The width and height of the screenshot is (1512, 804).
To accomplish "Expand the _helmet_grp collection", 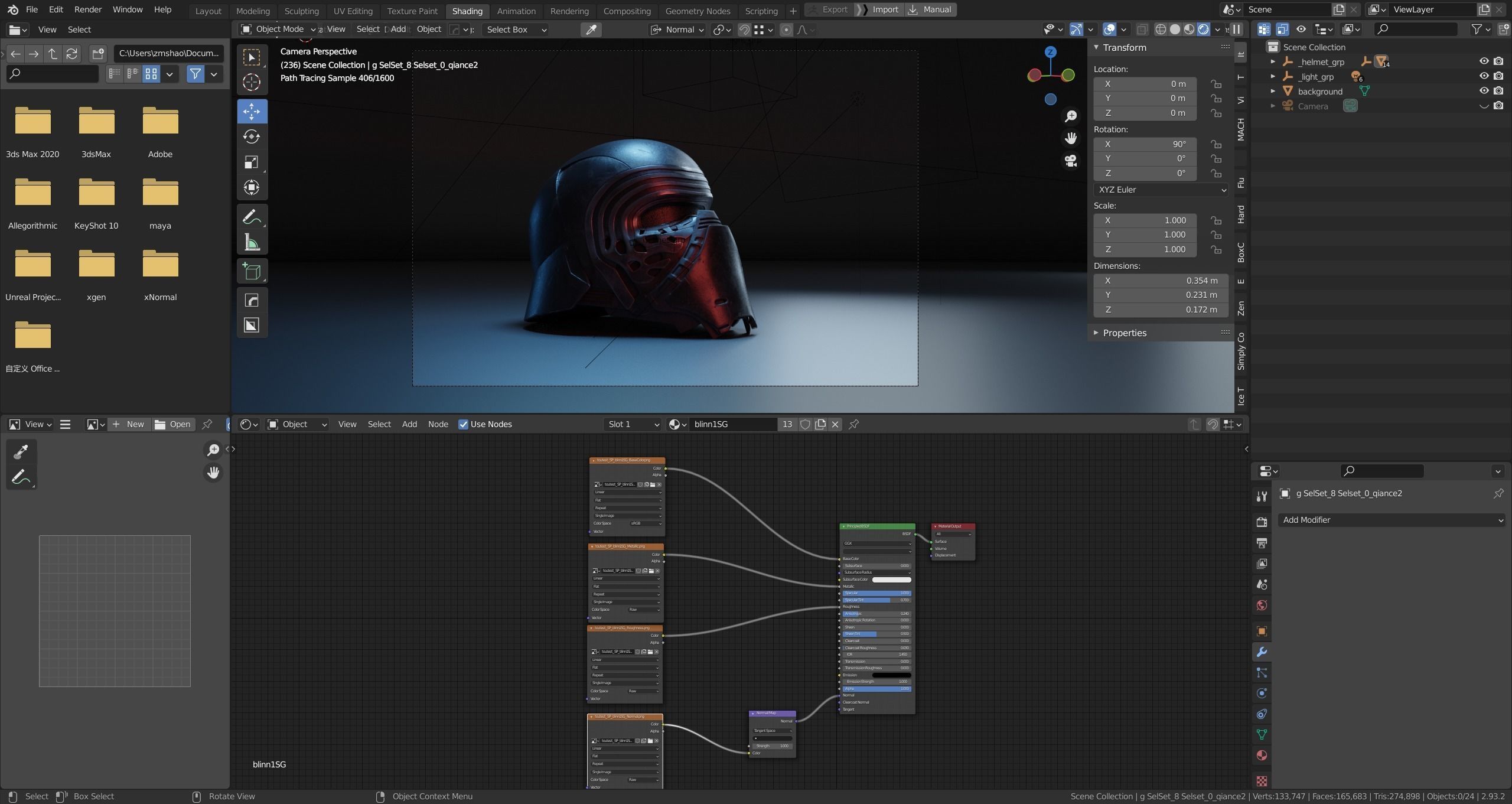I will pyautogui.click(x=1273, y=61).
